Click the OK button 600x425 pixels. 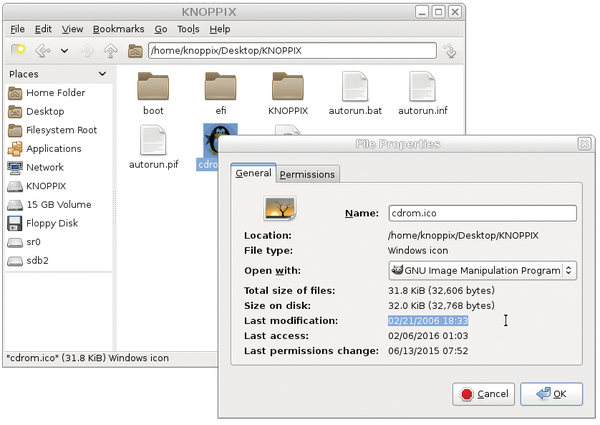(x=551, y=394)
